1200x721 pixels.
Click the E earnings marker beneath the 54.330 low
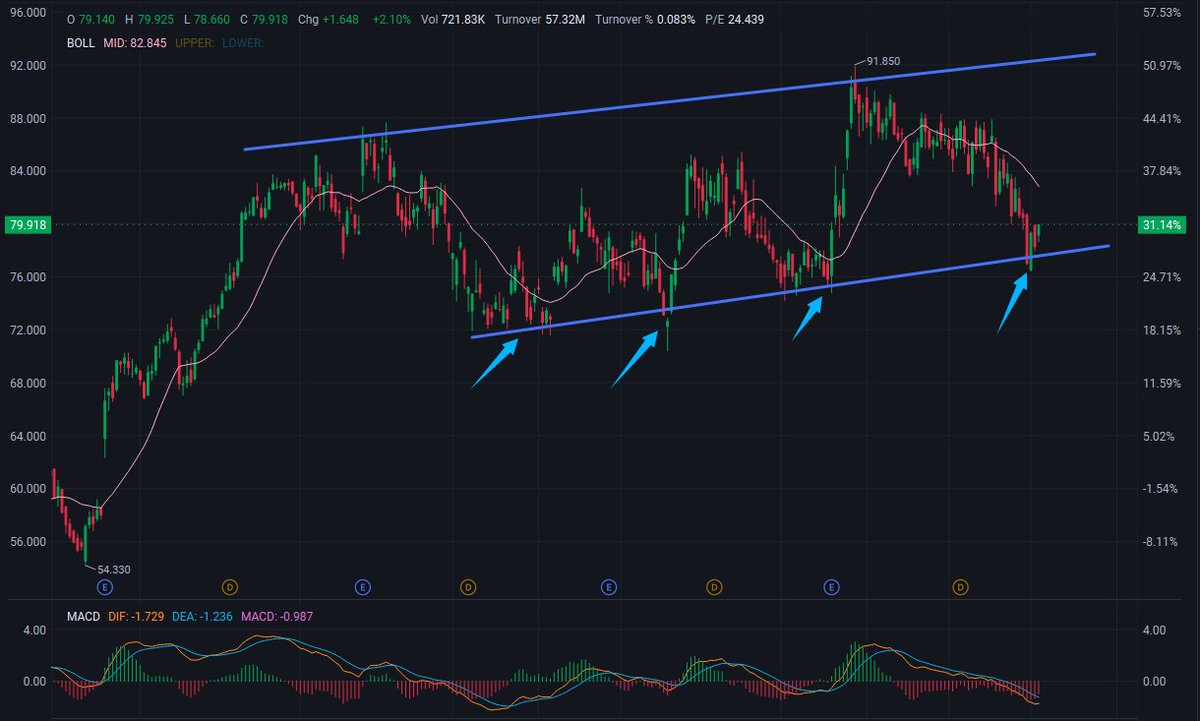(104, 587)
